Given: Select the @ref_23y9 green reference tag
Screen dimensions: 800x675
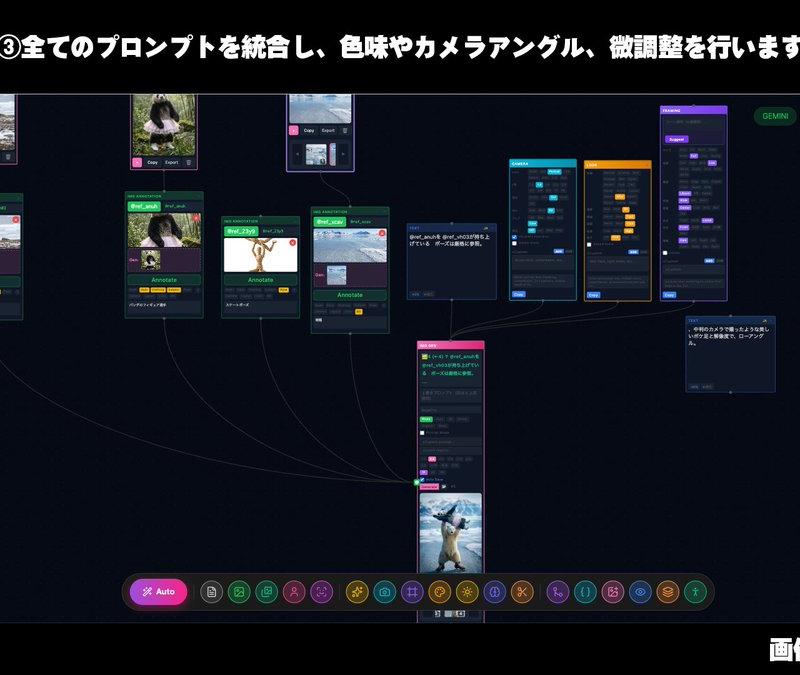Looking at the screenshot, I should tap(241, 231).
